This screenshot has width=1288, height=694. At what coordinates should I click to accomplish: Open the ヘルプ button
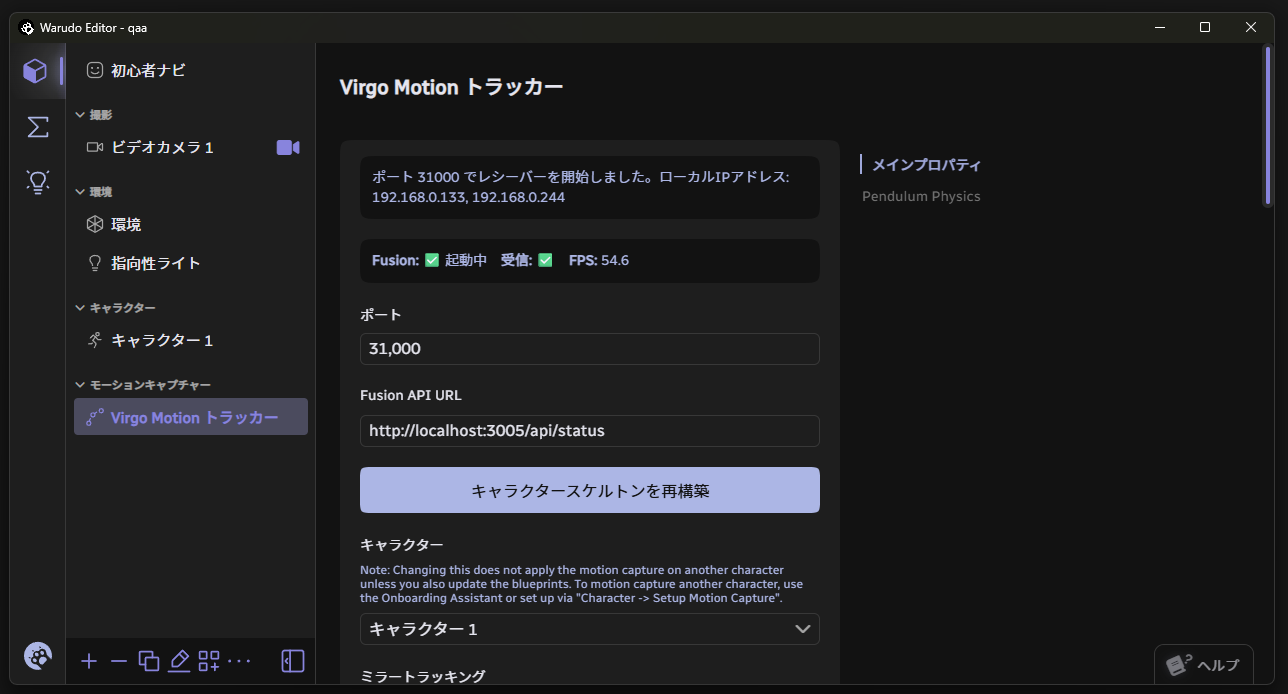point(1203,665)
